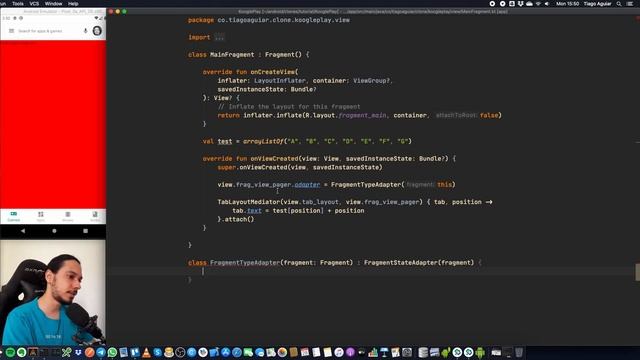
Task: Select the Books tab in emulator bottom navigation
Action: click(95, 216)
